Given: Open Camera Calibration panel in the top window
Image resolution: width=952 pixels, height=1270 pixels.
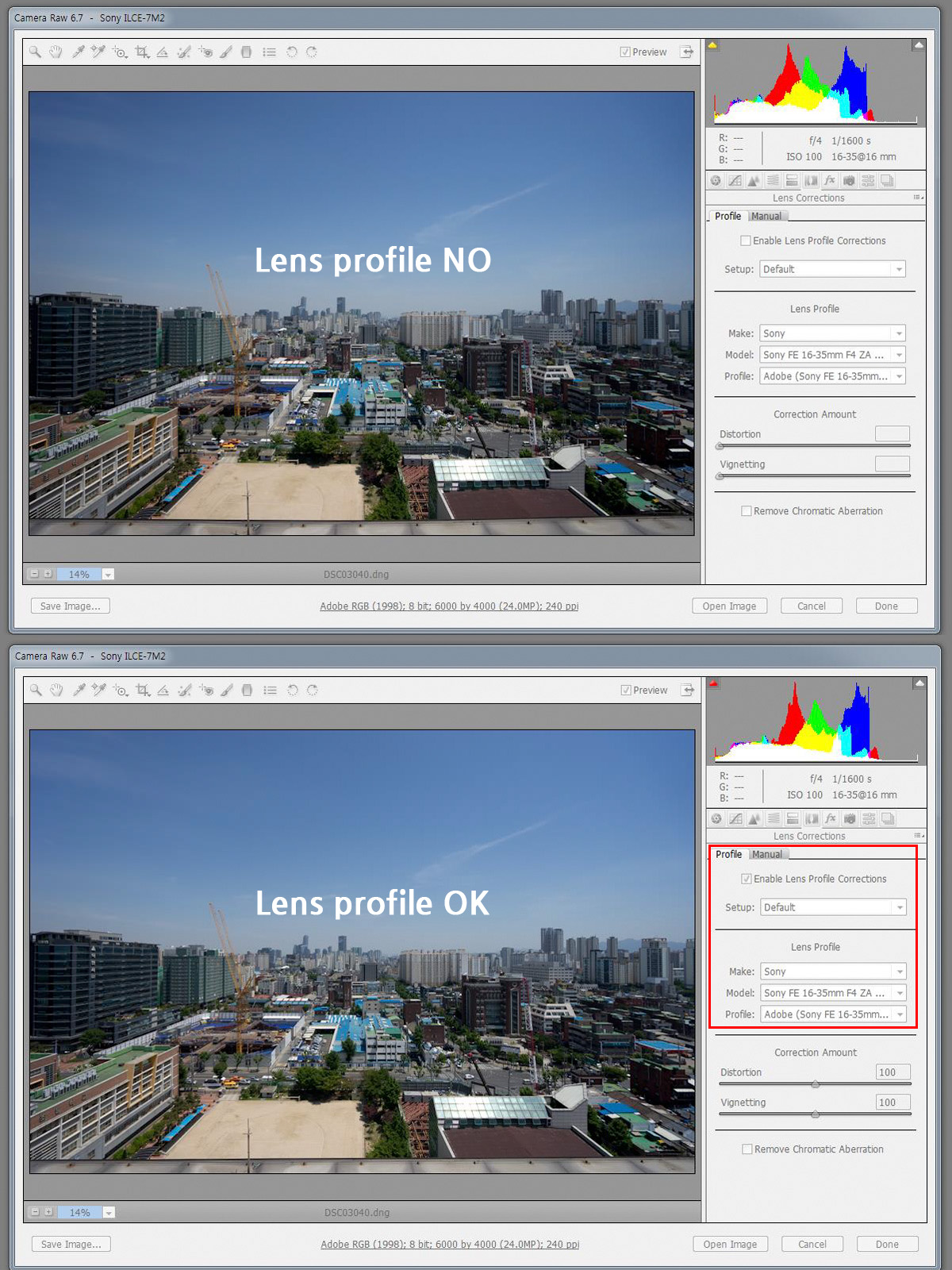Looking at the screenshot, I should [849, 181].
